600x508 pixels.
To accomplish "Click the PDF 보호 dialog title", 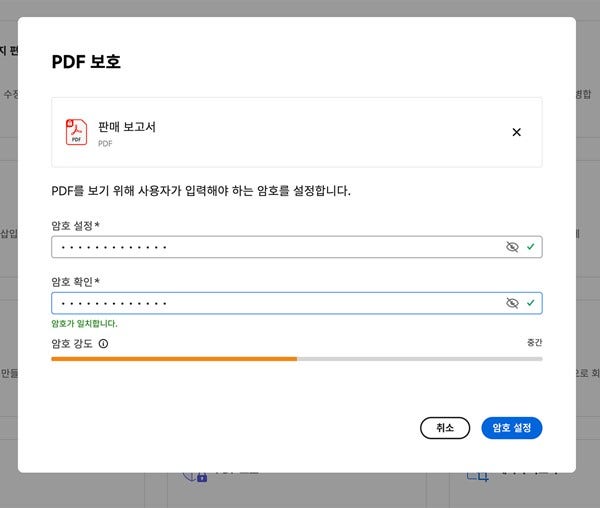I will (x=86, y=62).
